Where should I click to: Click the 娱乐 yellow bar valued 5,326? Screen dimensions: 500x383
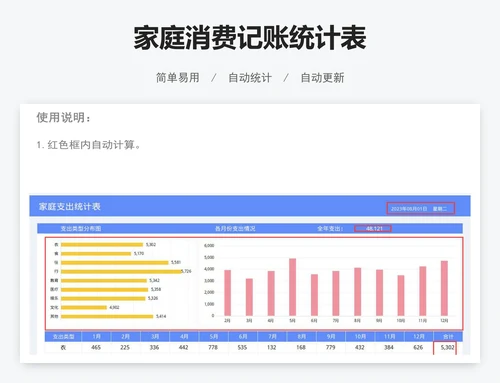pyautogui.click(x=103, y=298)
